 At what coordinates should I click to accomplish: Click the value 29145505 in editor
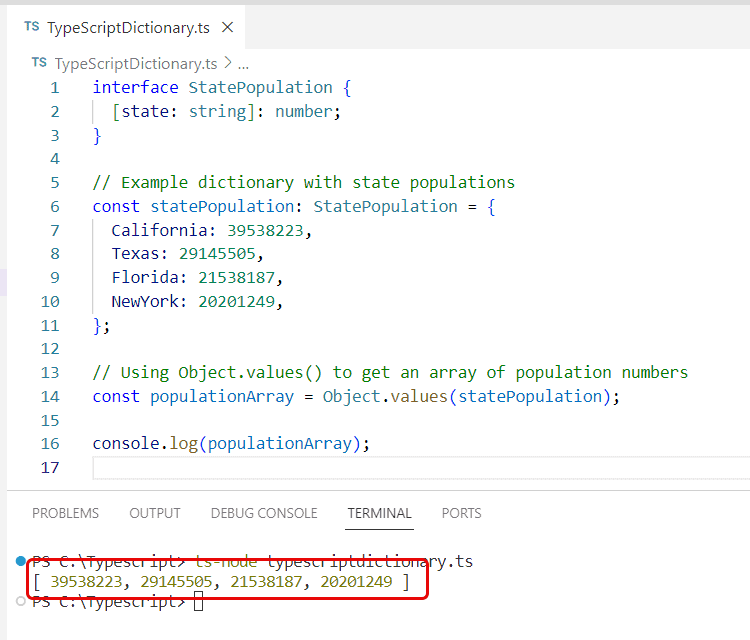(217, 254)
